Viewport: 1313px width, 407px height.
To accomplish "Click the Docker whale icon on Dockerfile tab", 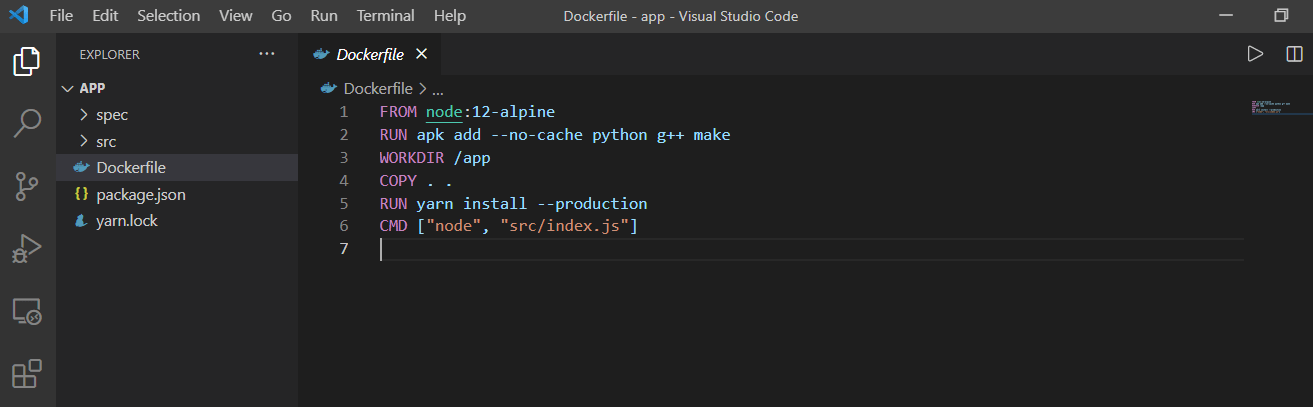I will [322, 54].
